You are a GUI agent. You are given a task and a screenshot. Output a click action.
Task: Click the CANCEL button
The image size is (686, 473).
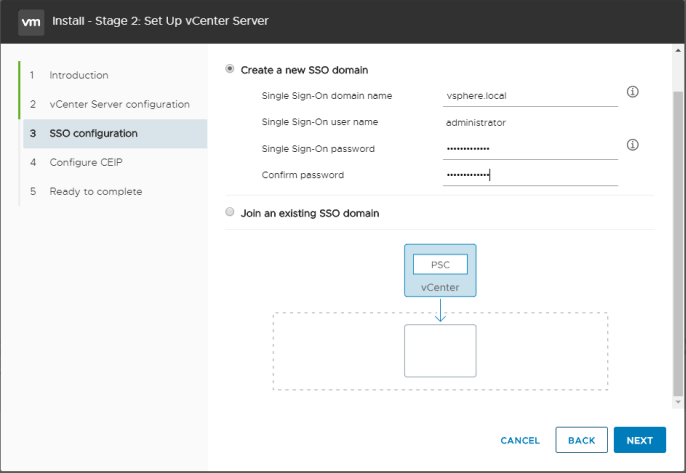[520, 441]
